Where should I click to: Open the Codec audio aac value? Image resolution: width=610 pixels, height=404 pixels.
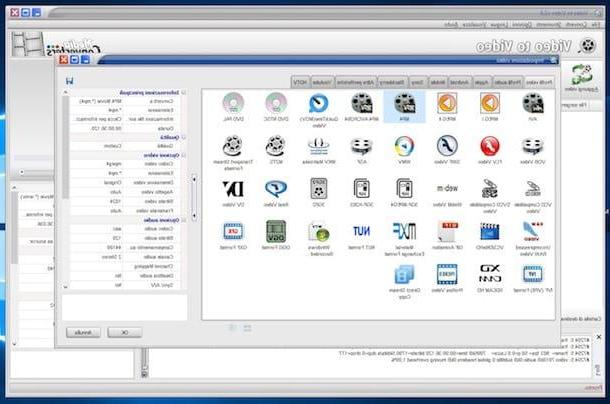click(97, 229)
